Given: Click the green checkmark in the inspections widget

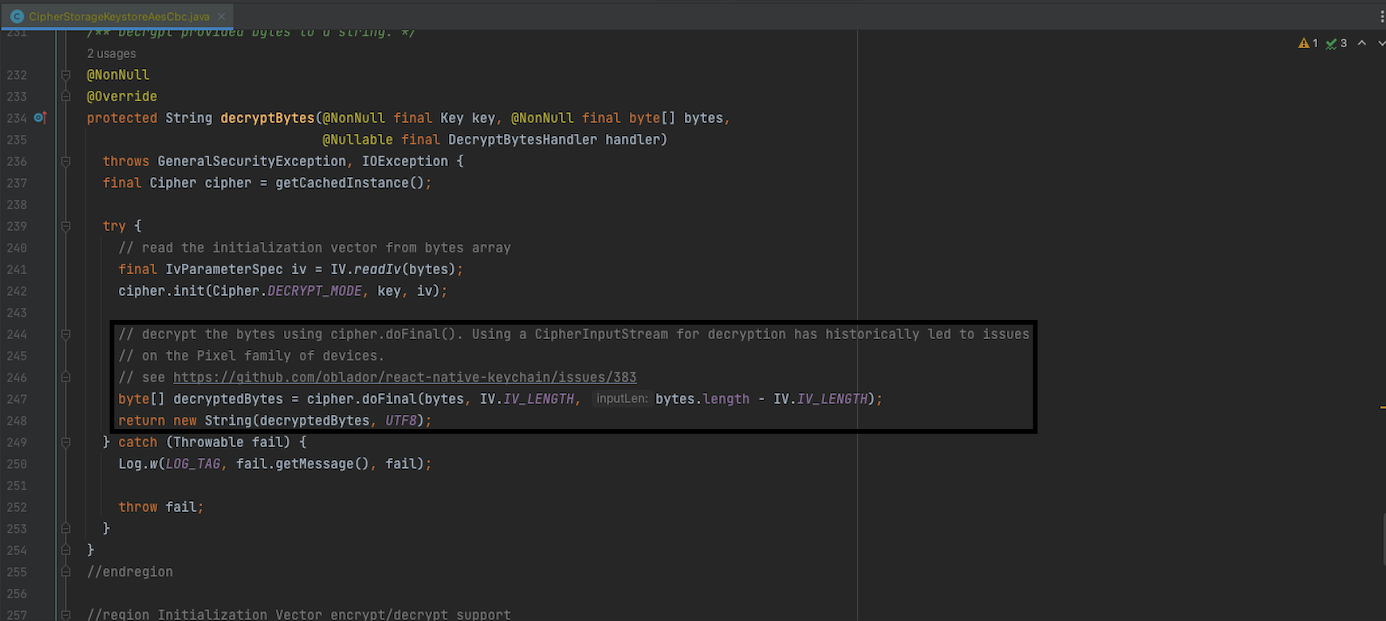Looking at the screenshot, I should [1331, 43].
